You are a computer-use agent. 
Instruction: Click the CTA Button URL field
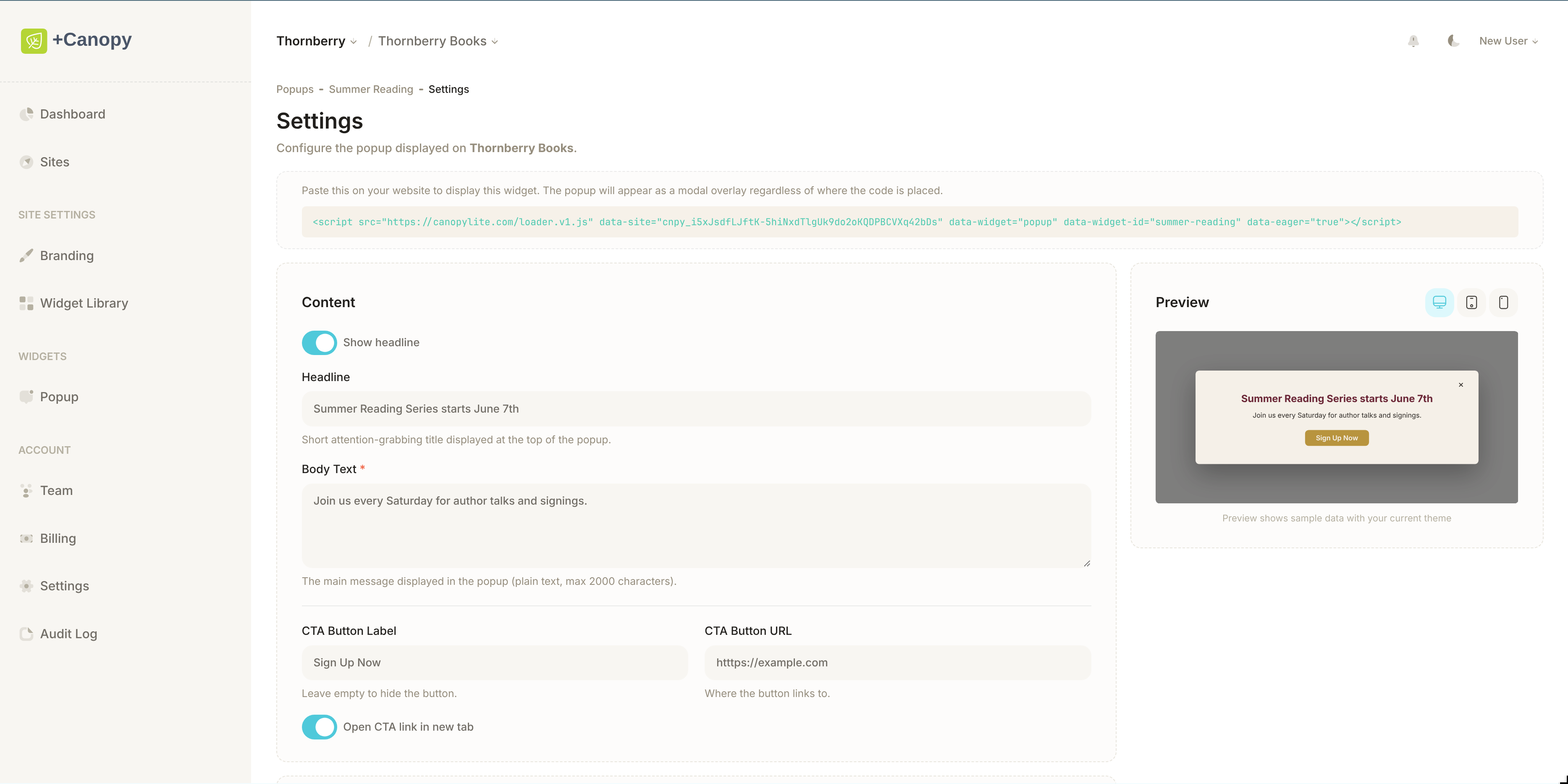coord(898,663)
